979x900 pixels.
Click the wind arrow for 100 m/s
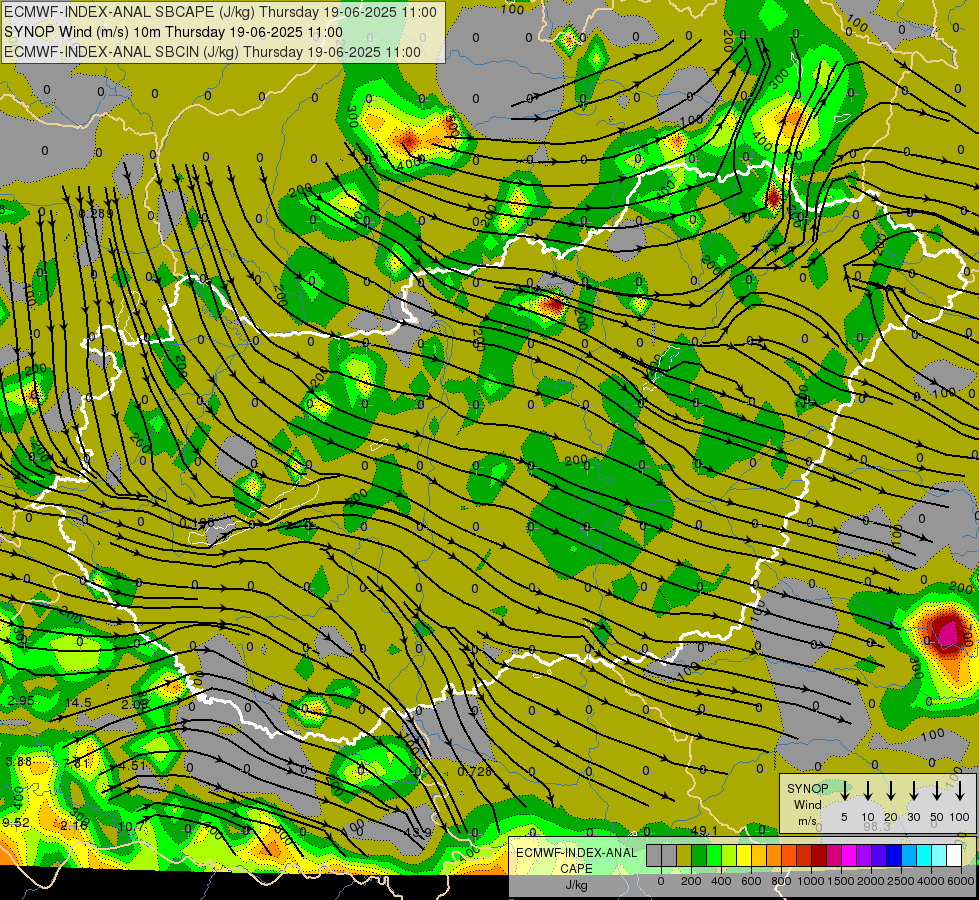tap(960, 791)
